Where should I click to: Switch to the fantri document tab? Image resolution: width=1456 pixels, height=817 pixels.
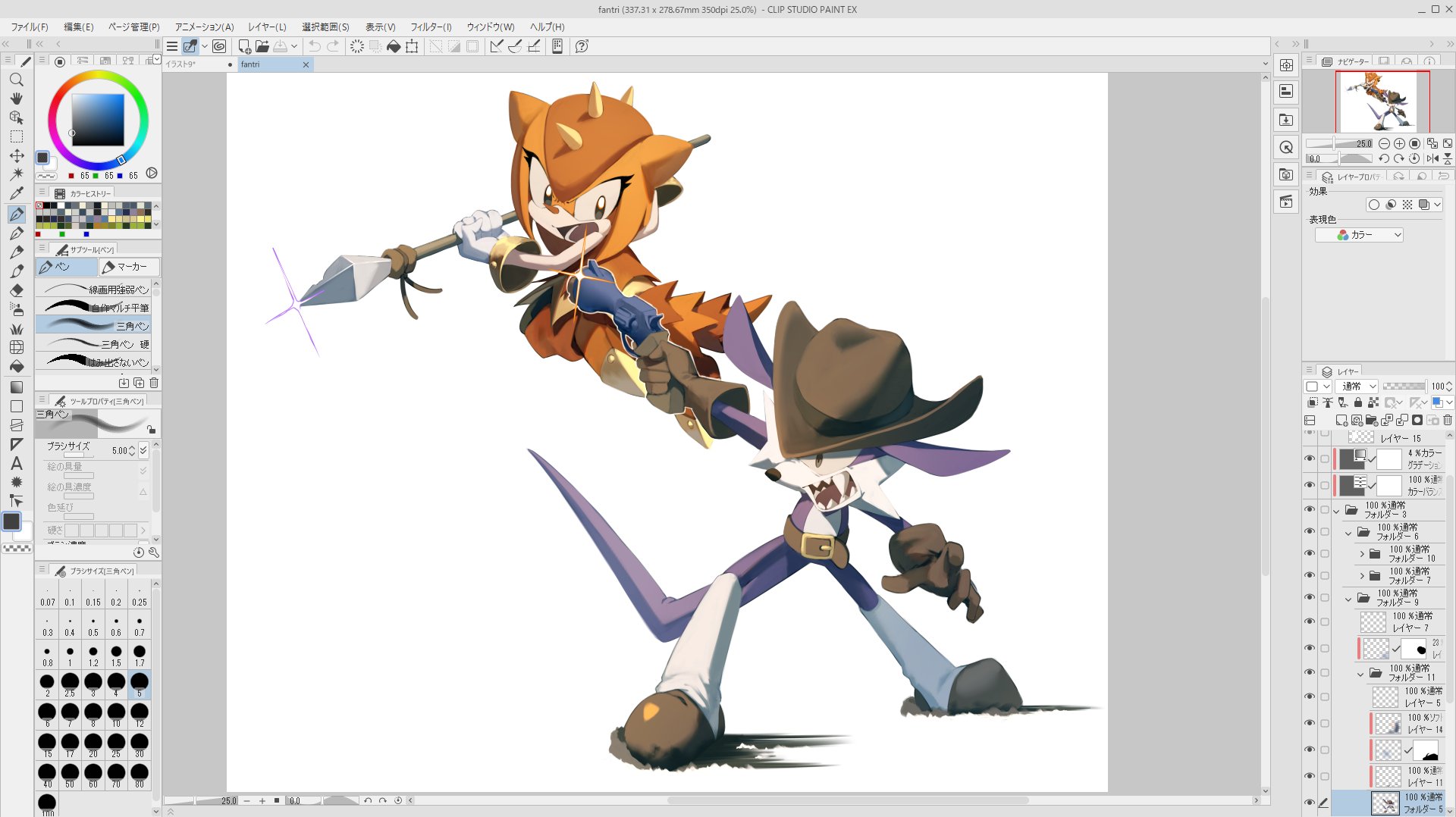click(x=250, y=64)
